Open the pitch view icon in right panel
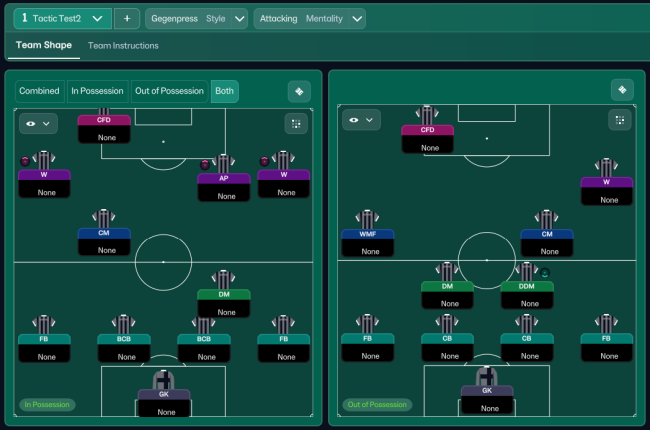The width and height of the screenshot is (650, 430). pyautogui.click(x=622, y=90)
